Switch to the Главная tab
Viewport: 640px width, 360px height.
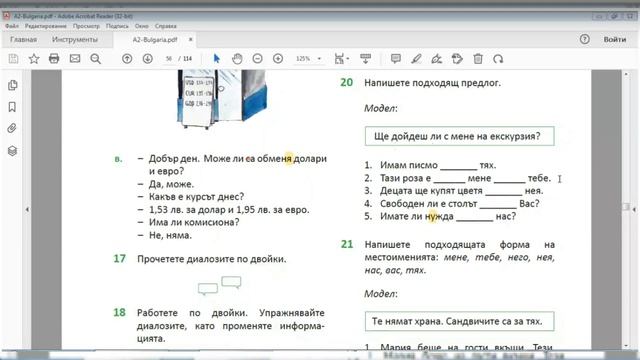pos(23,40)
